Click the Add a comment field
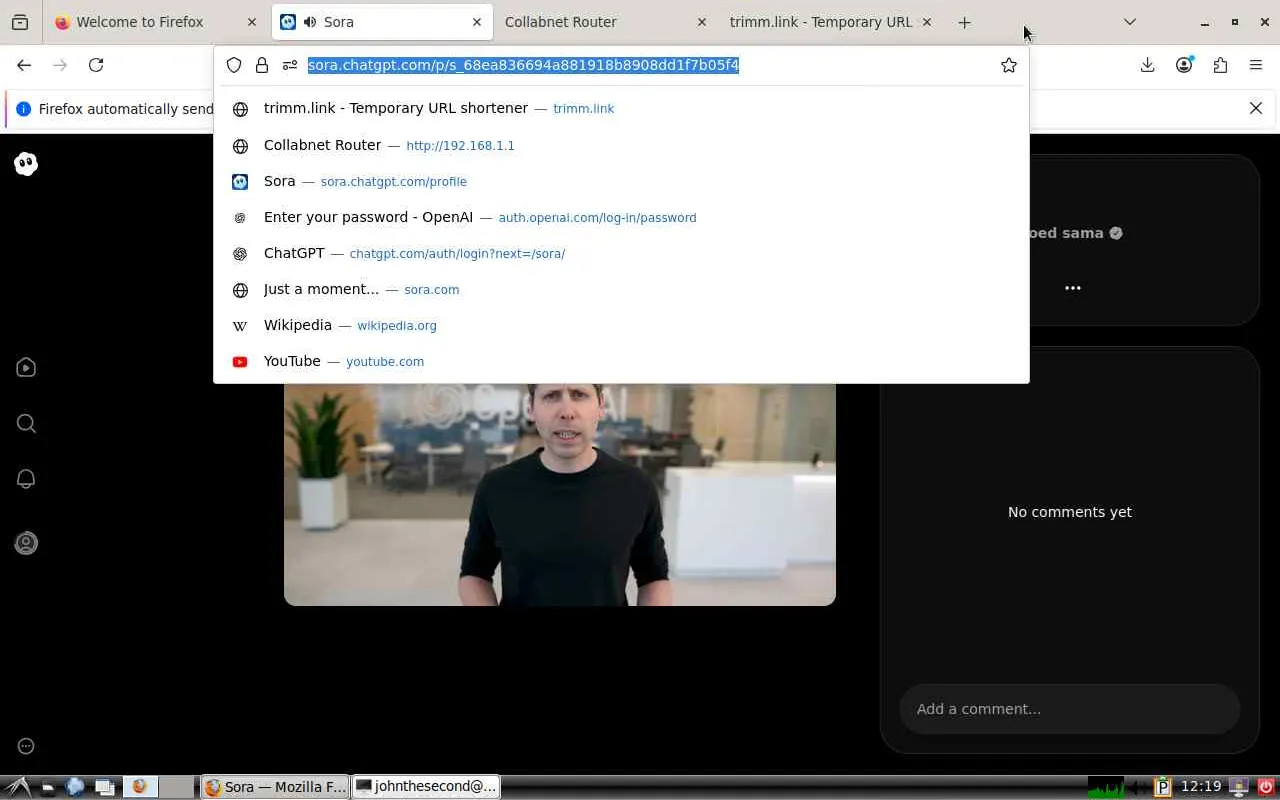Viewport: 1280px width, 800px height. point(1070,709)
